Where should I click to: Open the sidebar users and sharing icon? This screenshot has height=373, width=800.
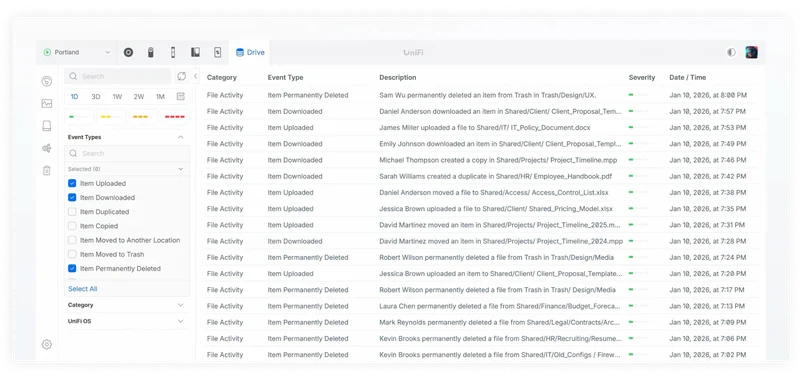coord(47,148)
